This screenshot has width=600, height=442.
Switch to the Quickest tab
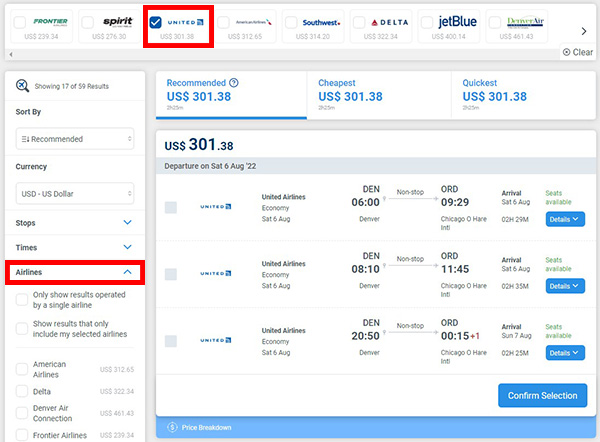coord(523,95)
